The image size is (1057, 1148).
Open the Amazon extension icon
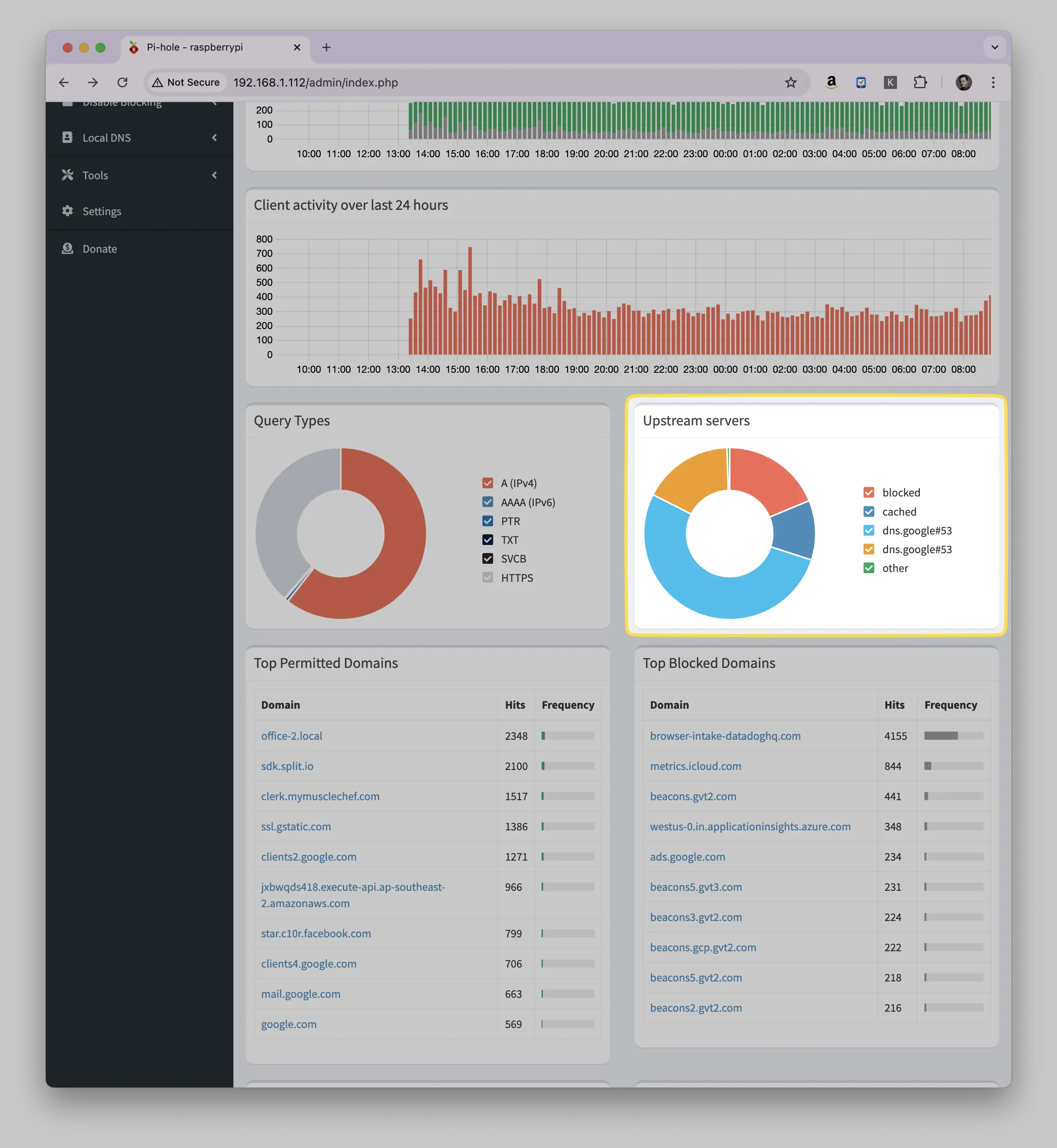click(832, 82)
